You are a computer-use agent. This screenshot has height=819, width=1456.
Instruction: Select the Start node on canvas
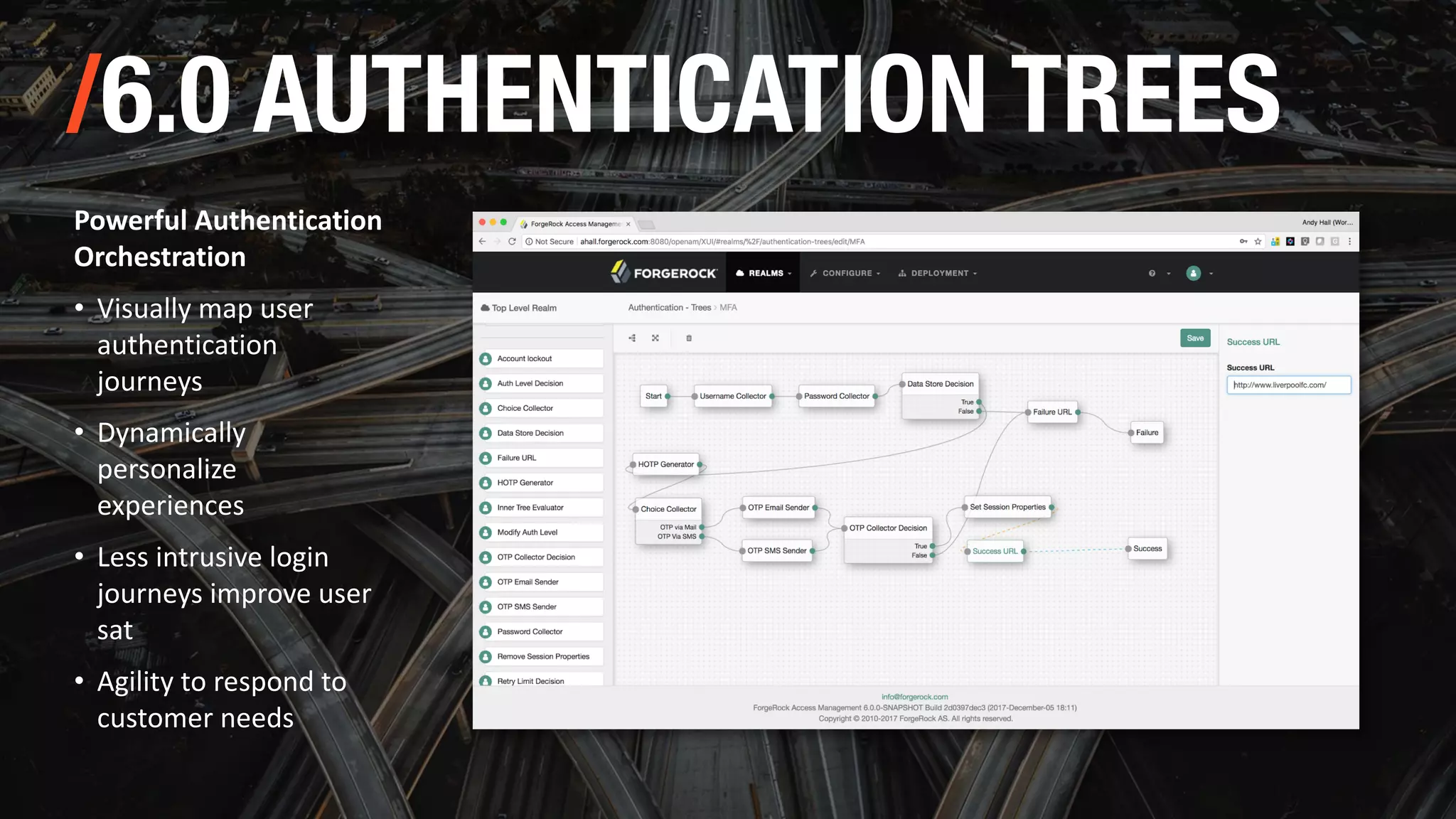653,397
